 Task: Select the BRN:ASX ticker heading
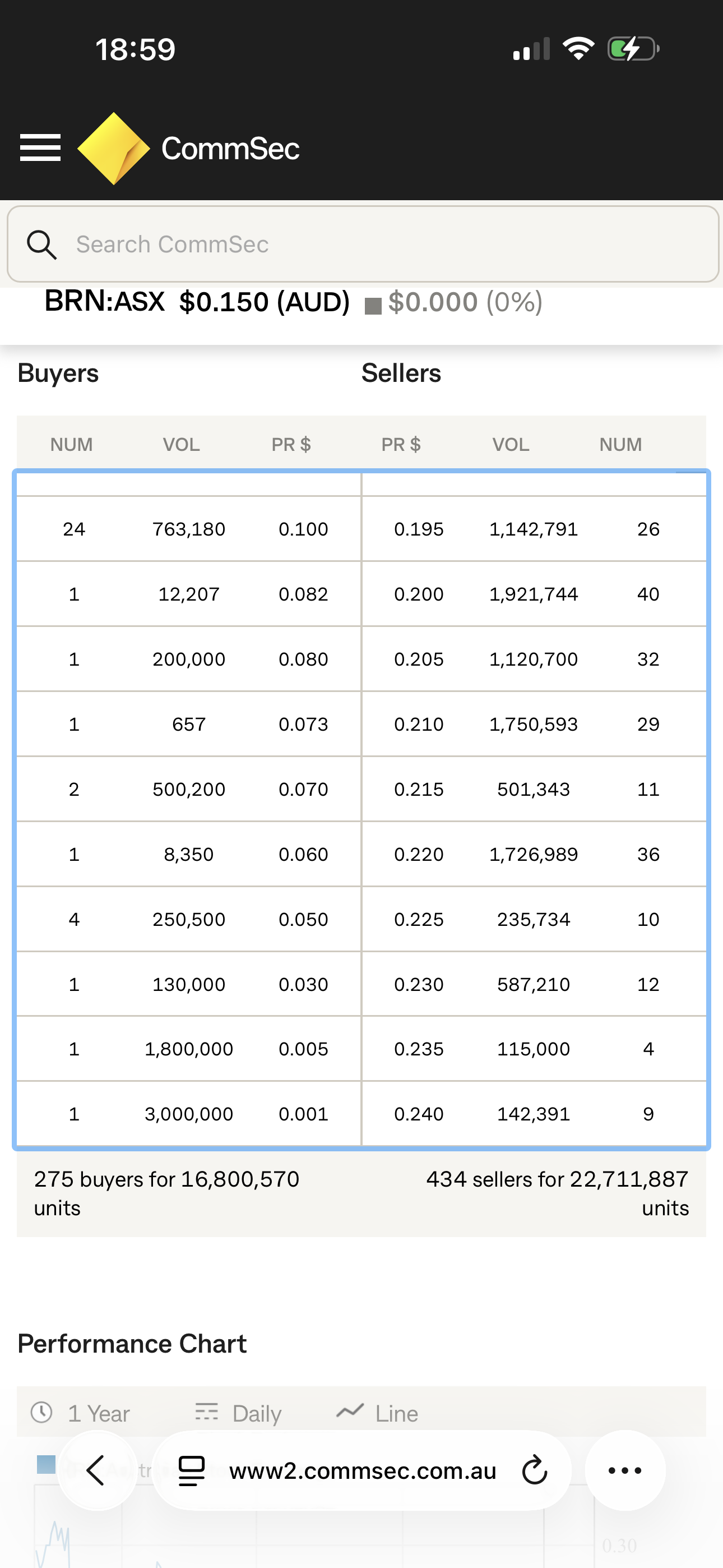click(x=105, y=301)
